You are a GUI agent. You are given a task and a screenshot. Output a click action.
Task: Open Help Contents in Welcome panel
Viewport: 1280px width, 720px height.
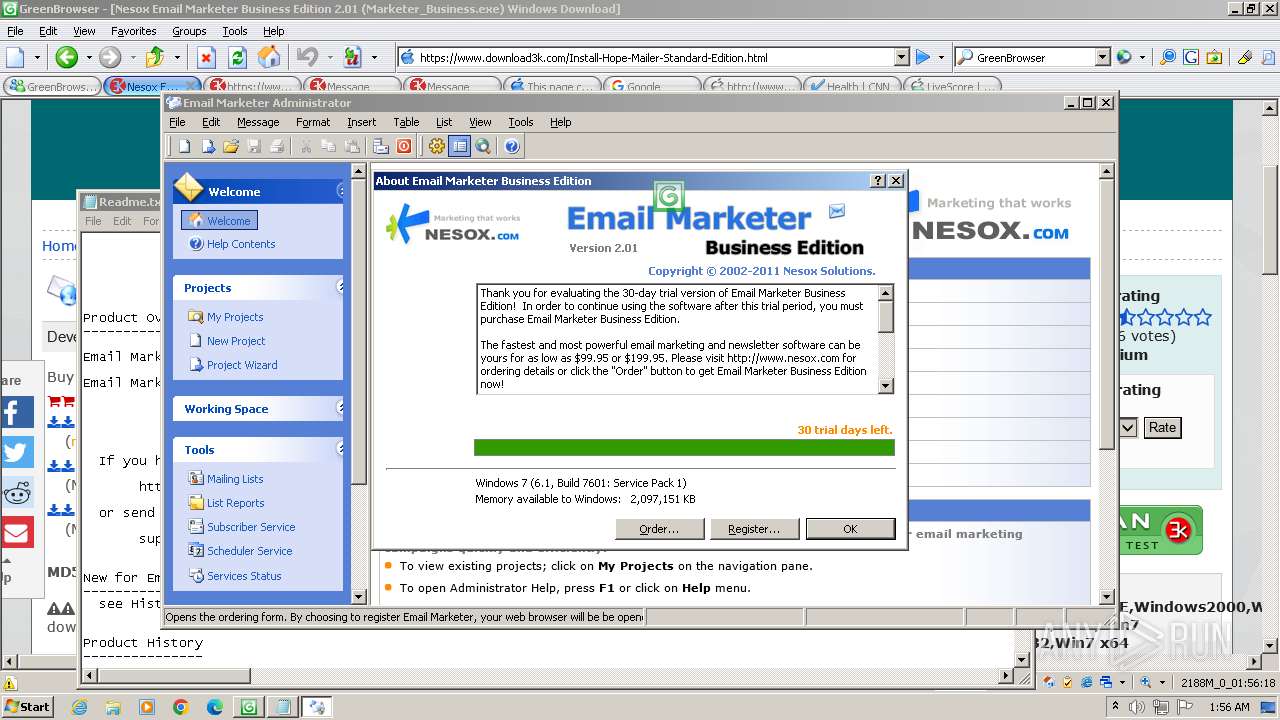pyautogui.click(x=241, y=244)
